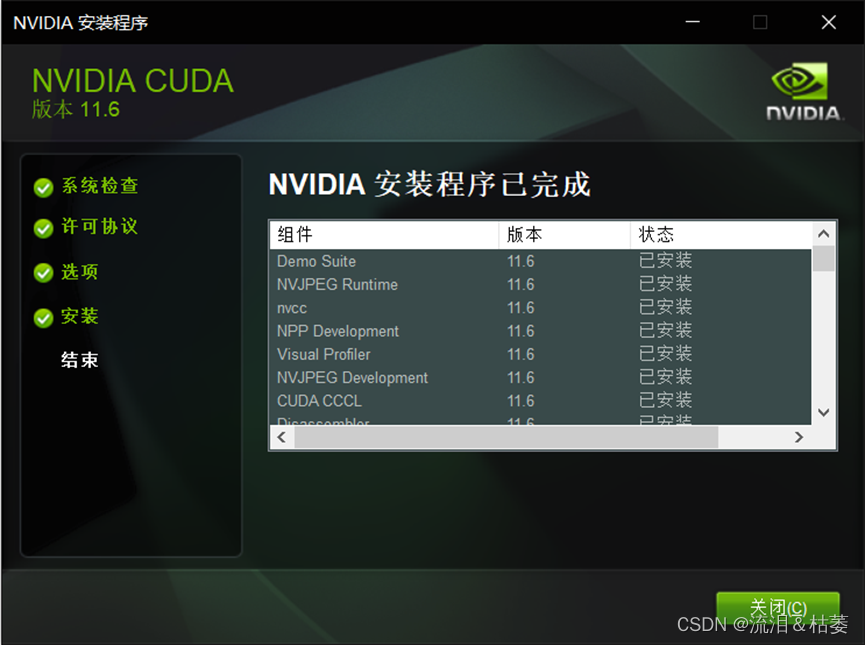Click the list scroll down arrow
Viewport: 865px width, 645px height.
824,412
